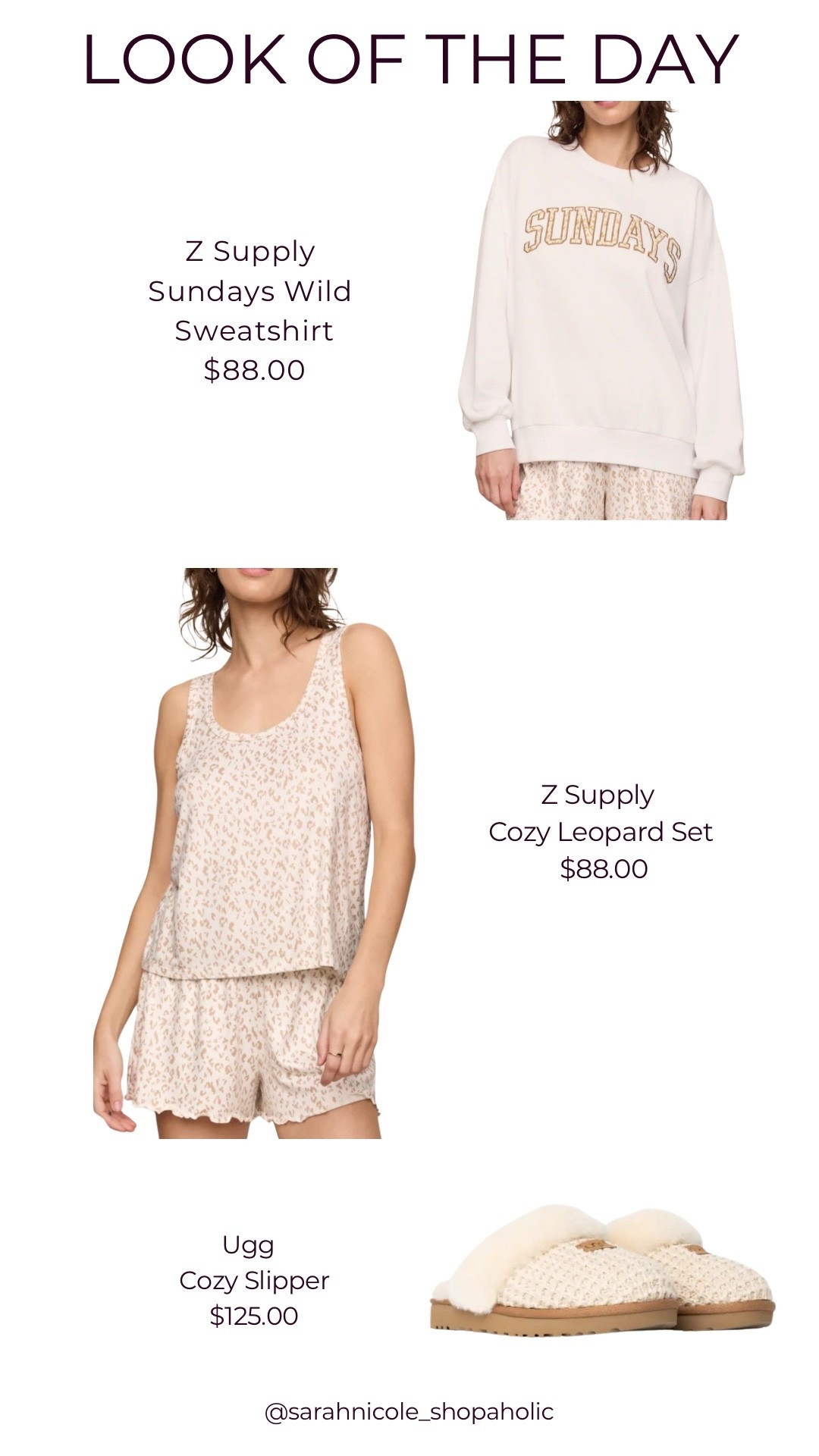This screenshot has width=819, height=1456.
Task: Click the word Sweatshirt in first label
Action: click(254, 331)
